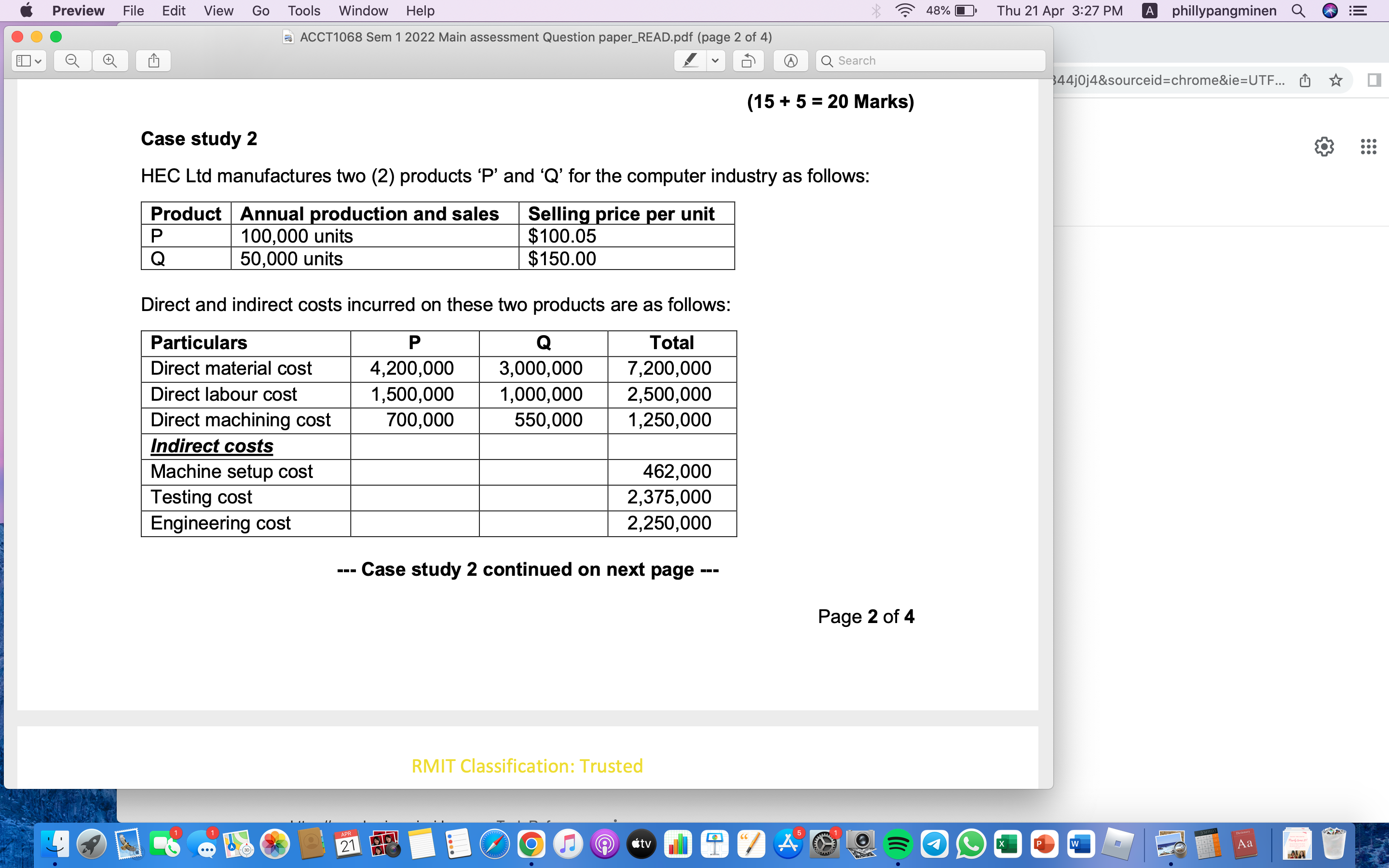This screenshot has height=868, width=1389.
Task: Open Google Chrome from the Dock
Action: click(531, 844)
